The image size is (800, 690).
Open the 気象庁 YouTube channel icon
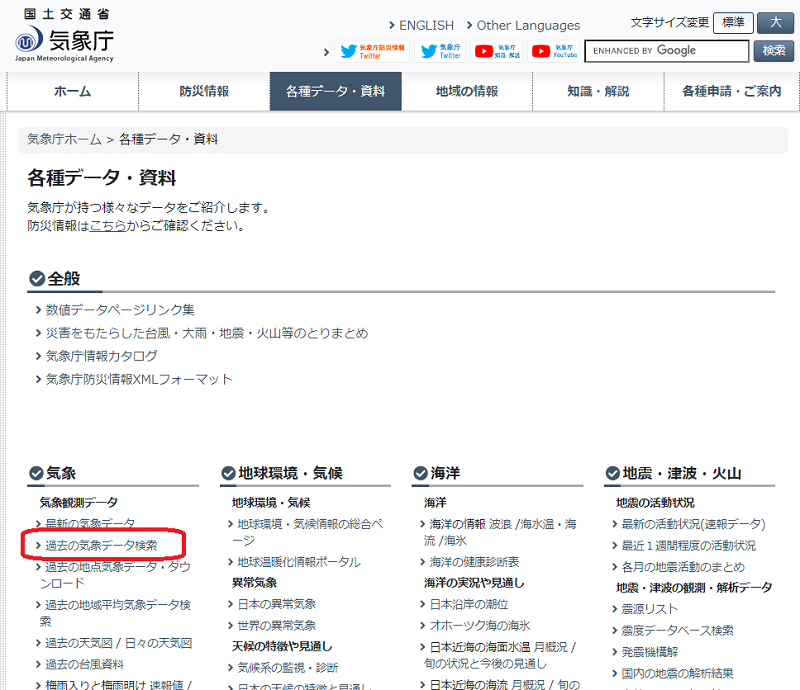click(x=555, y=51)
